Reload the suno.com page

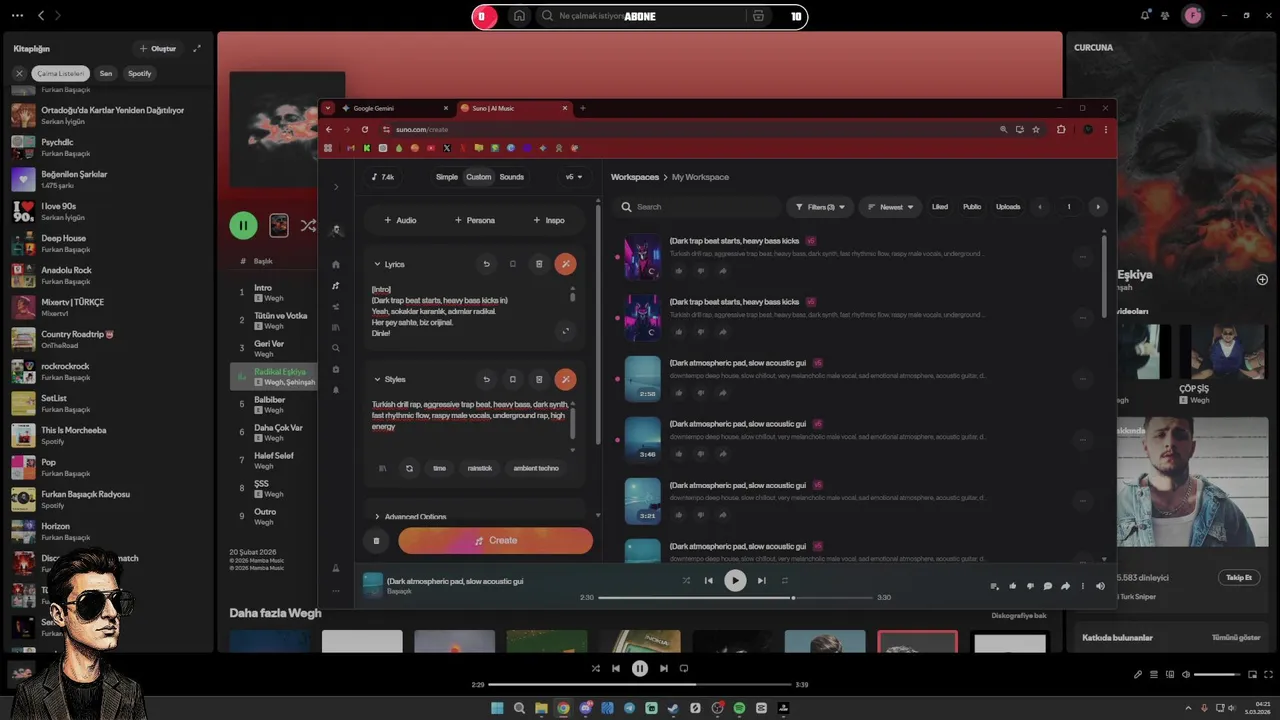[365, 129]
